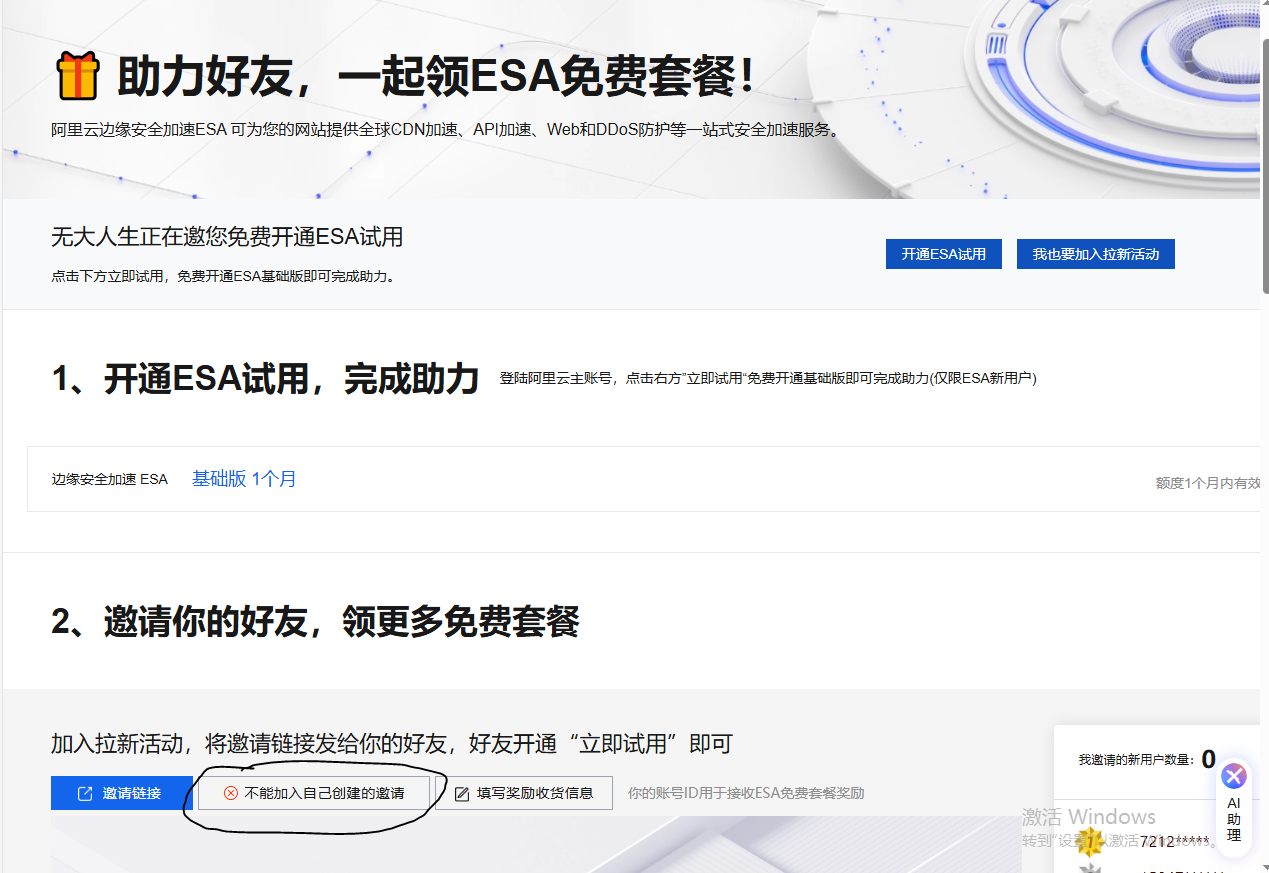Open the 基础版 1个月 link

point(244,479)
